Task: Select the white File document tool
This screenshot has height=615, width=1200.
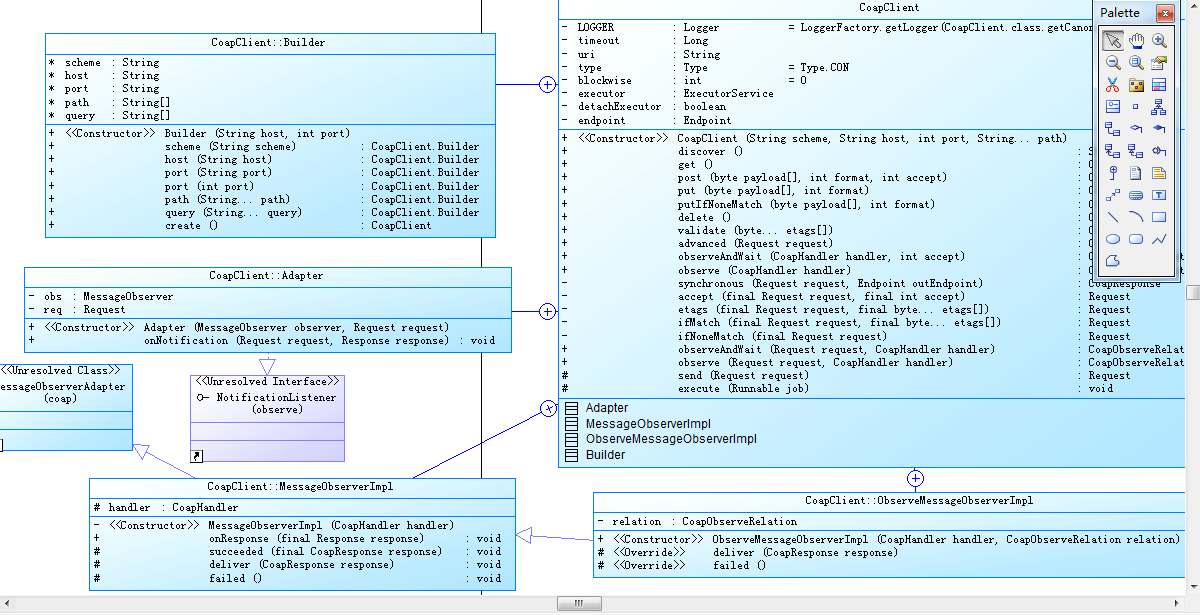Action: (1136, 172)
